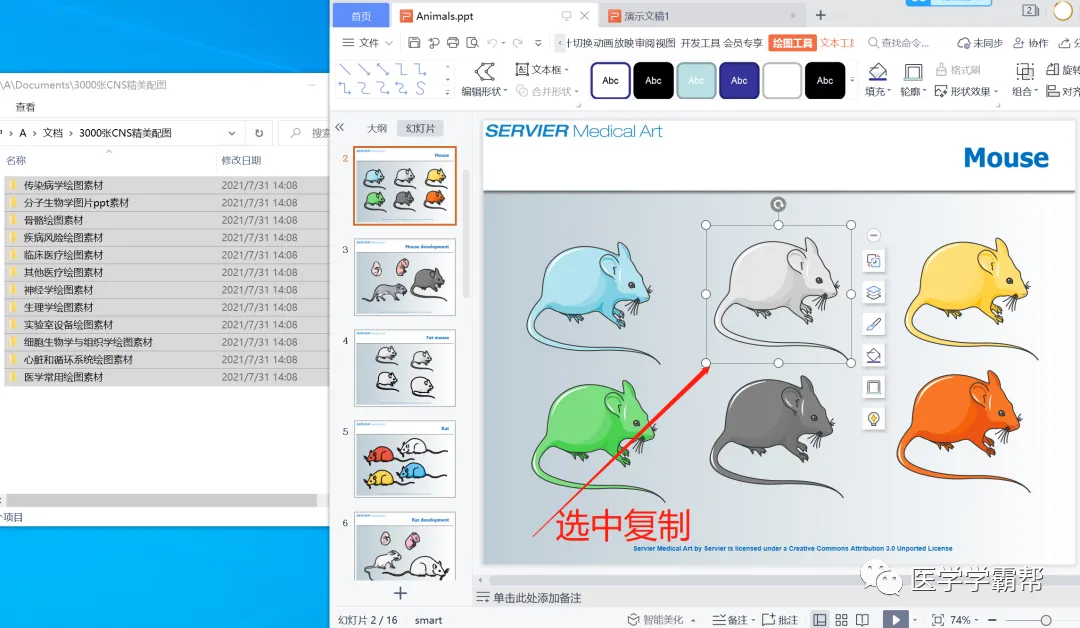The height and width of the screenshot is (628, 1080).
Task: Open the 绘图工具 (Drawing Tools) ribbon tab
Action: (792, 43)
